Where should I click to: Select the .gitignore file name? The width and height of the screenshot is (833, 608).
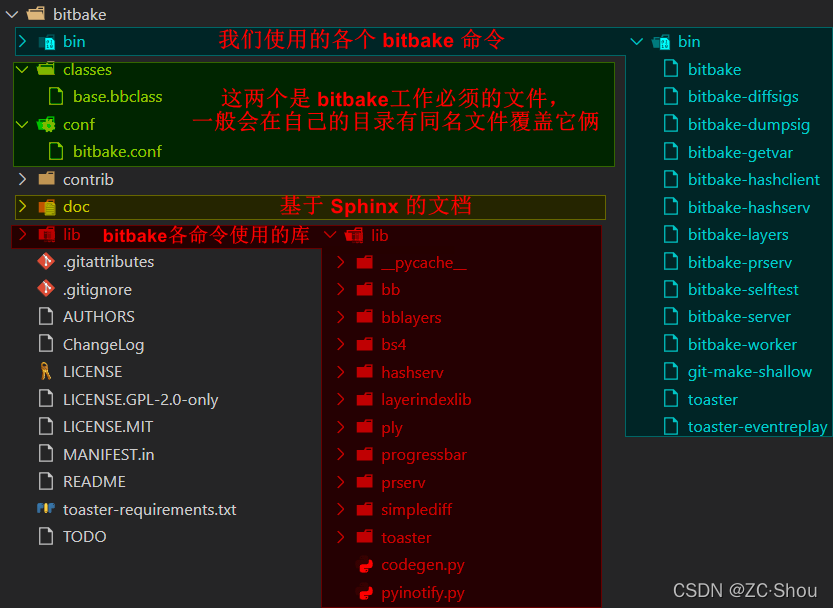(x=97, y=290)
